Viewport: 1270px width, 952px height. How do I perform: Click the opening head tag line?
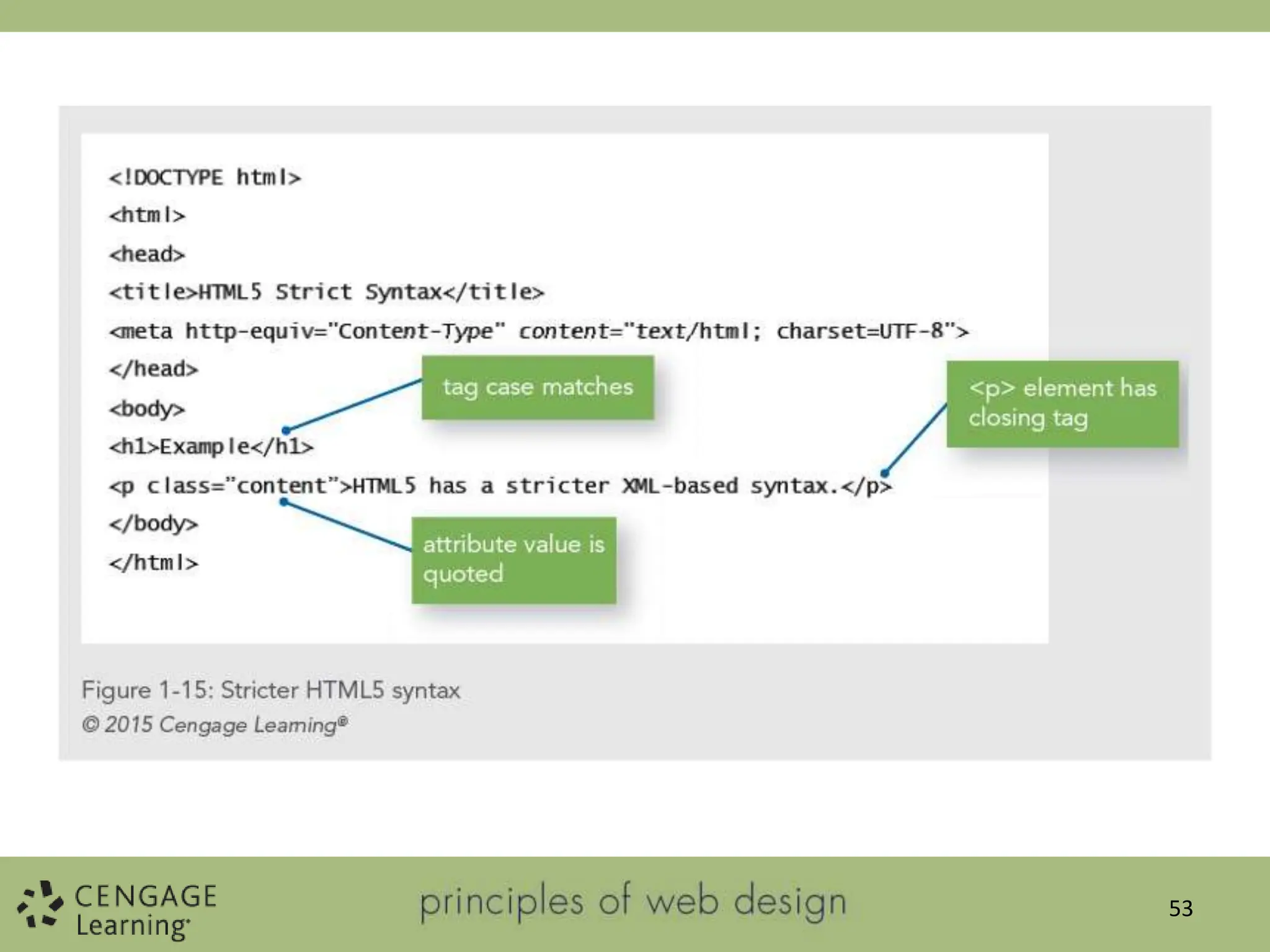click(147, 254)
